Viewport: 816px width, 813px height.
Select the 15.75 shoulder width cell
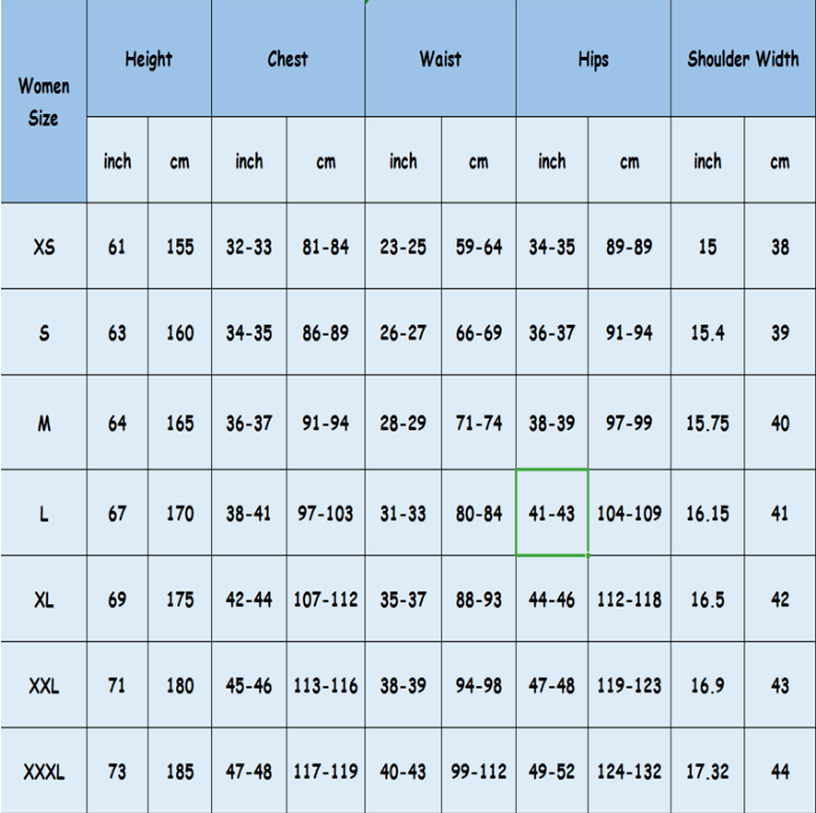707,423
